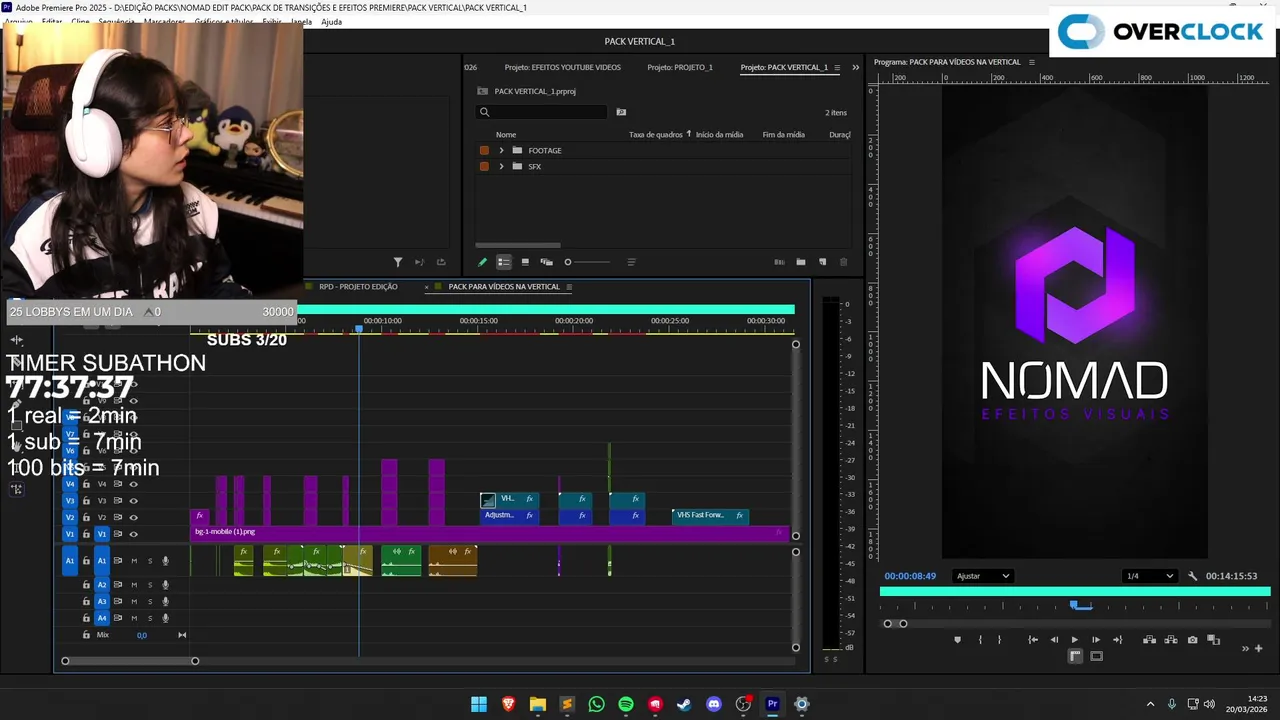Viewport: 1280px width, 720px height.
Task: Sort by the Nome column header
Action: click(x=506, y=134)
